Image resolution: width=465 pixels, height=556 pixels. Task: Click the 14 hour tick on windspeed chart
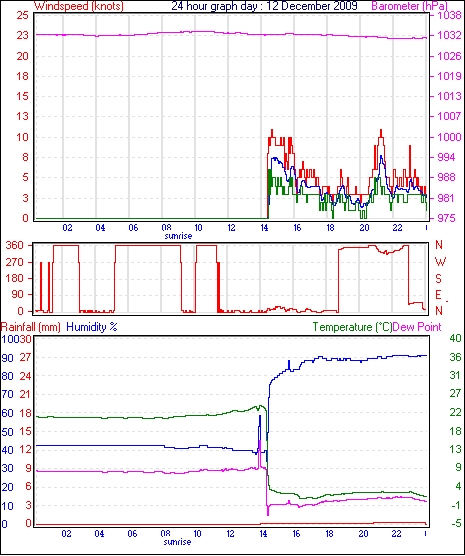(x=264, y=228)
